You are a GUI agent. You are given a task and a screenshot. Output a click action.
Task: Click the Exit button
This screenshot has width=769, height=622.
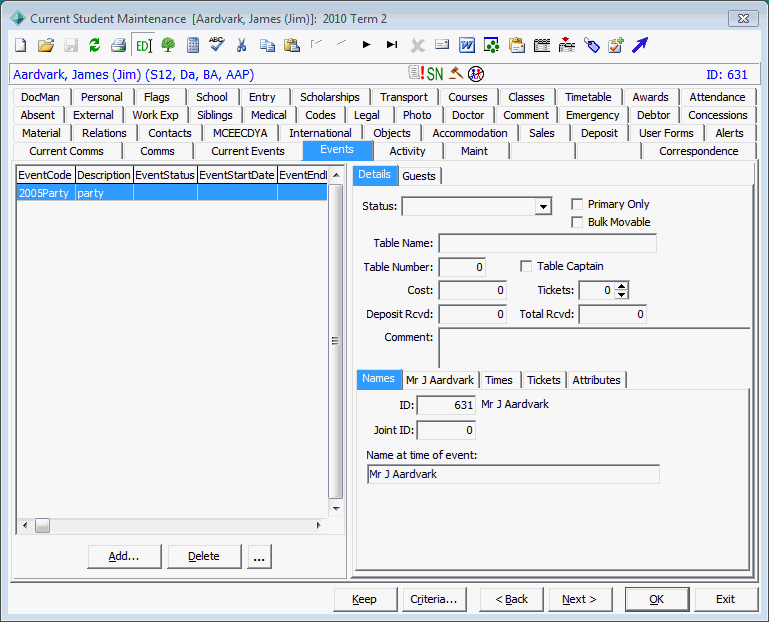pos(725,599)
